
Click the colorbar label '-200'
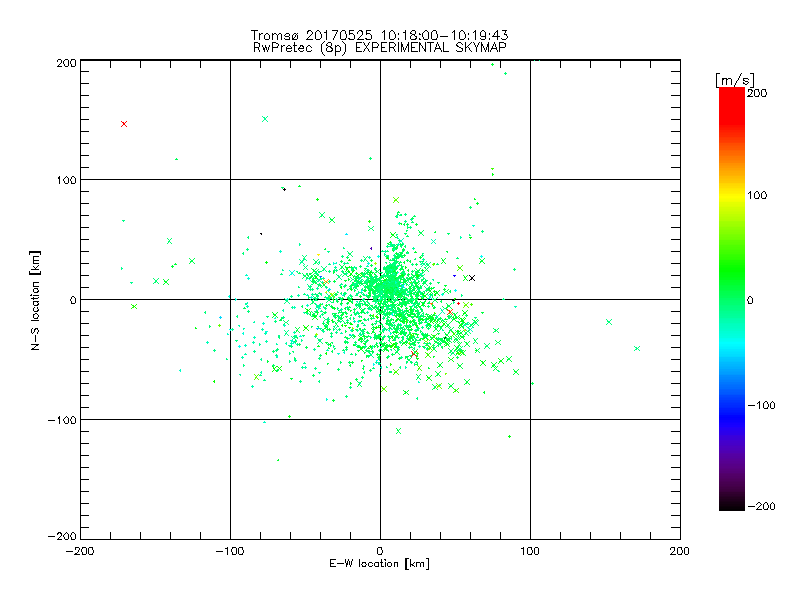[761, 506]
